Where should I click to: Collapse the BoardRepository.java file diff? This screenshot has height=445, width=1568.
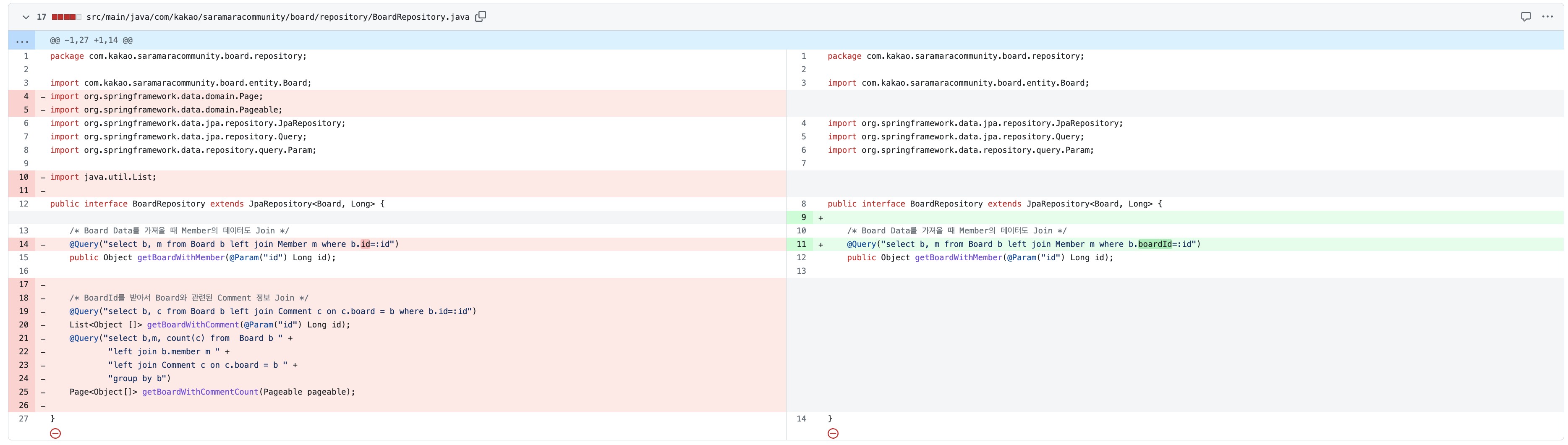26,17
